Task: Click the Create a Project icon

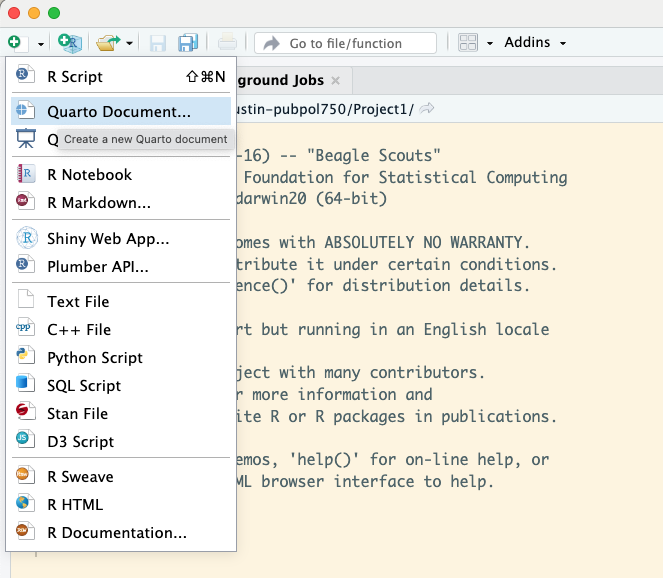Action: [70, 43]
